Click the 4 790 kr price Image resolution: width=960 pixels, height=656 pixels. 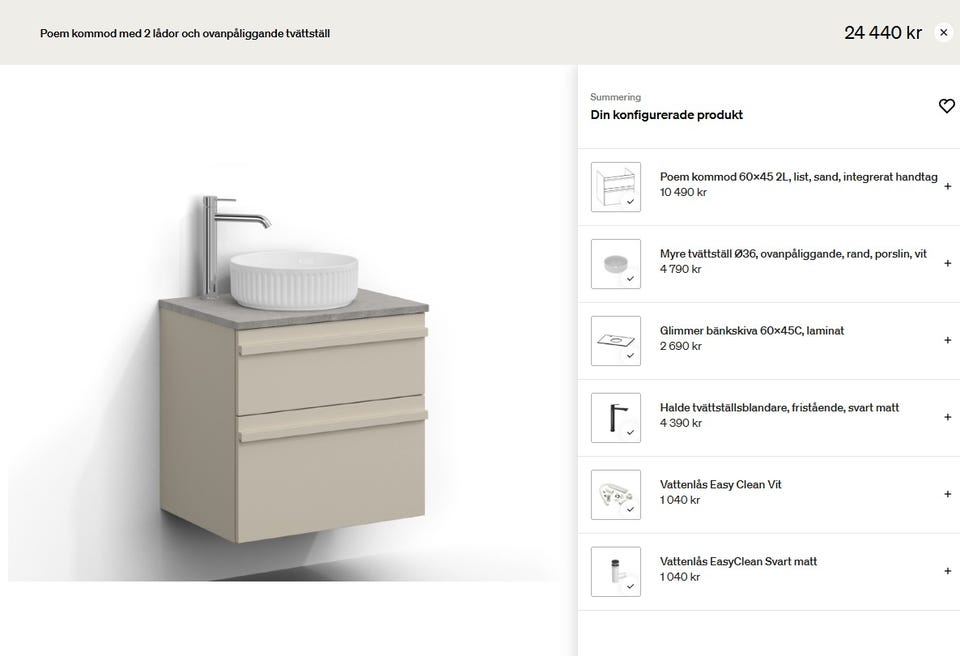pos(681,269)
